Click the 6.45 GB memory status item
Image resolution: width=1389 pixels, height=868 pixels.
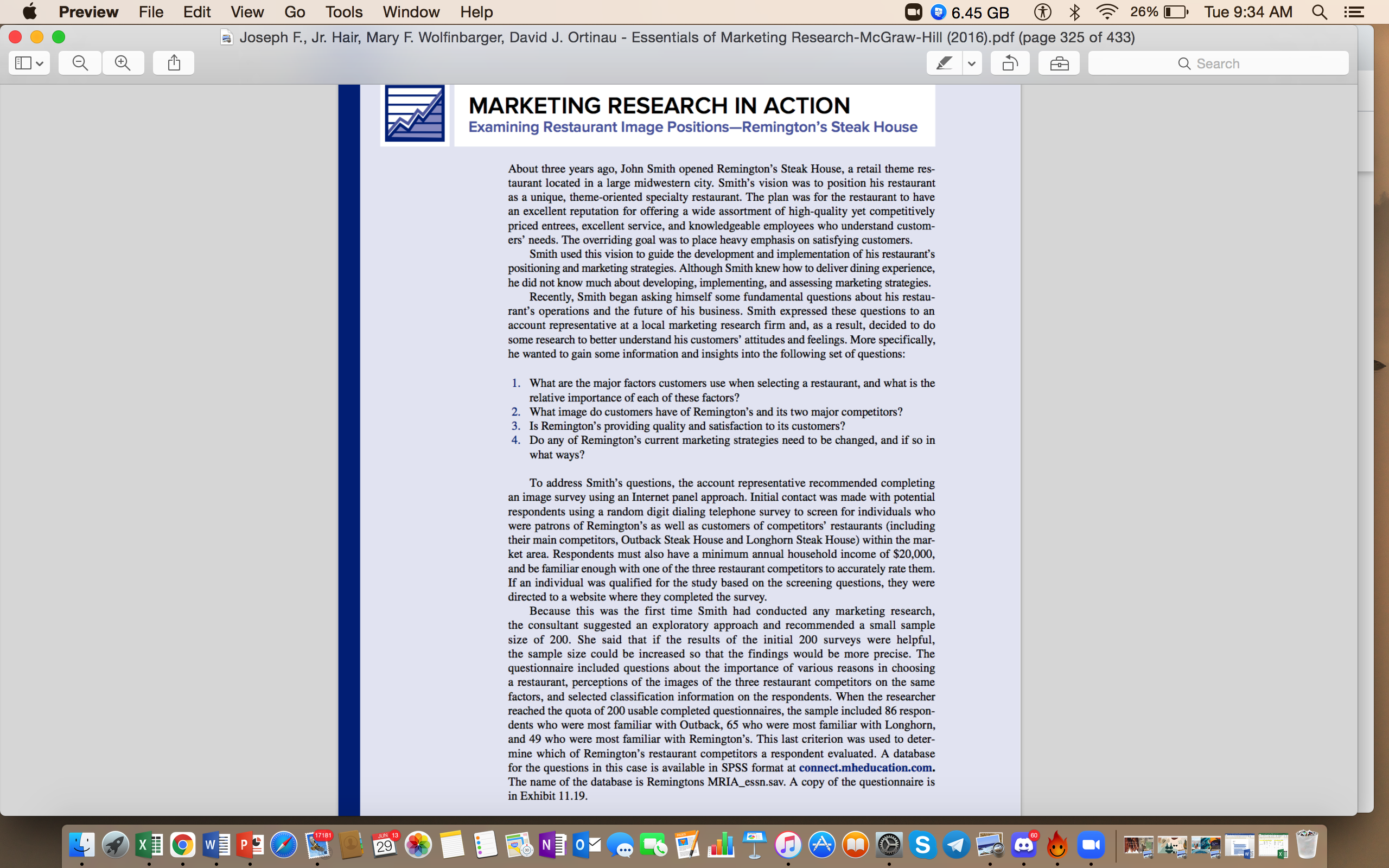[x=970, y=11]
